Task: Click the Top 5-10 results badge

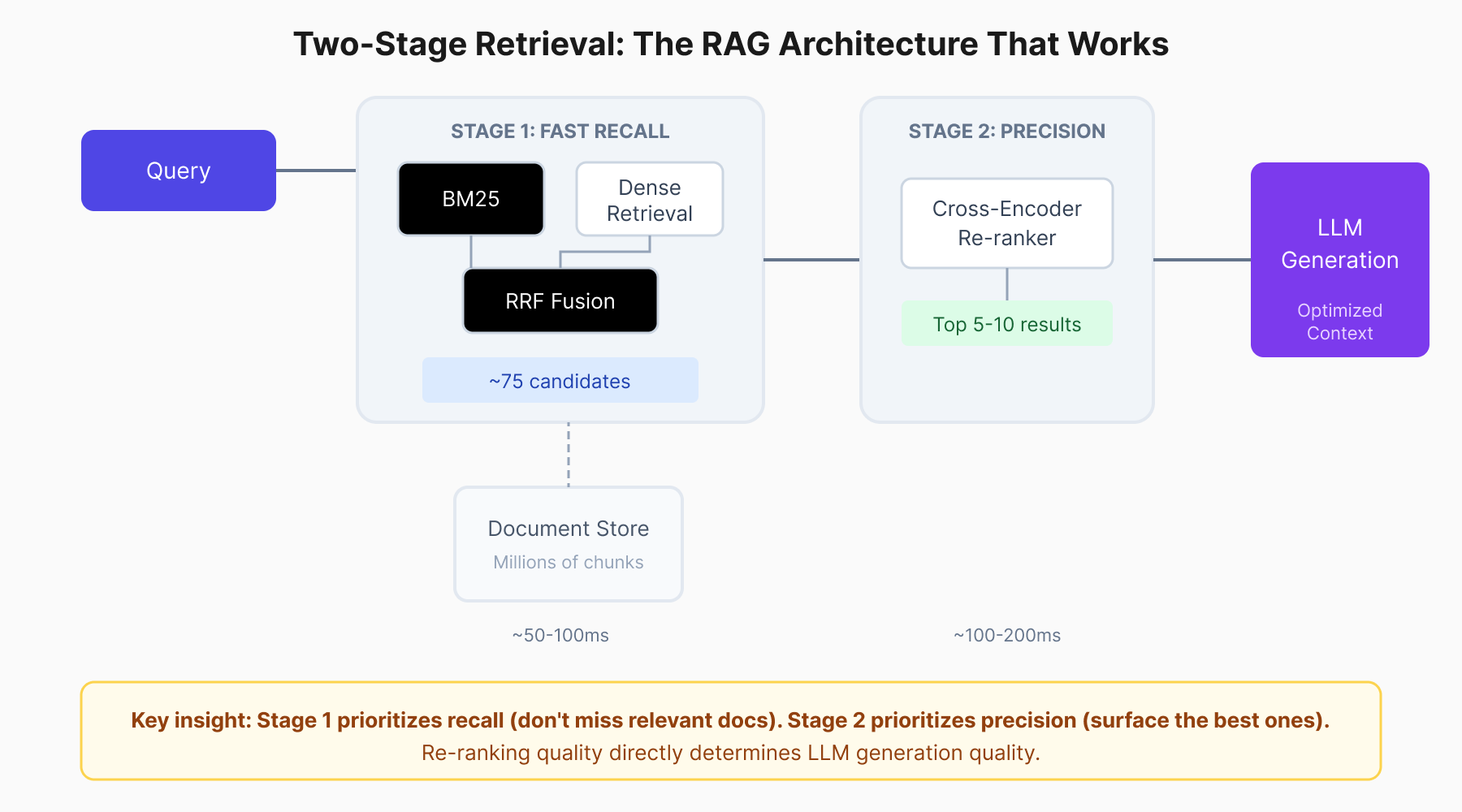Action: 1006,323
